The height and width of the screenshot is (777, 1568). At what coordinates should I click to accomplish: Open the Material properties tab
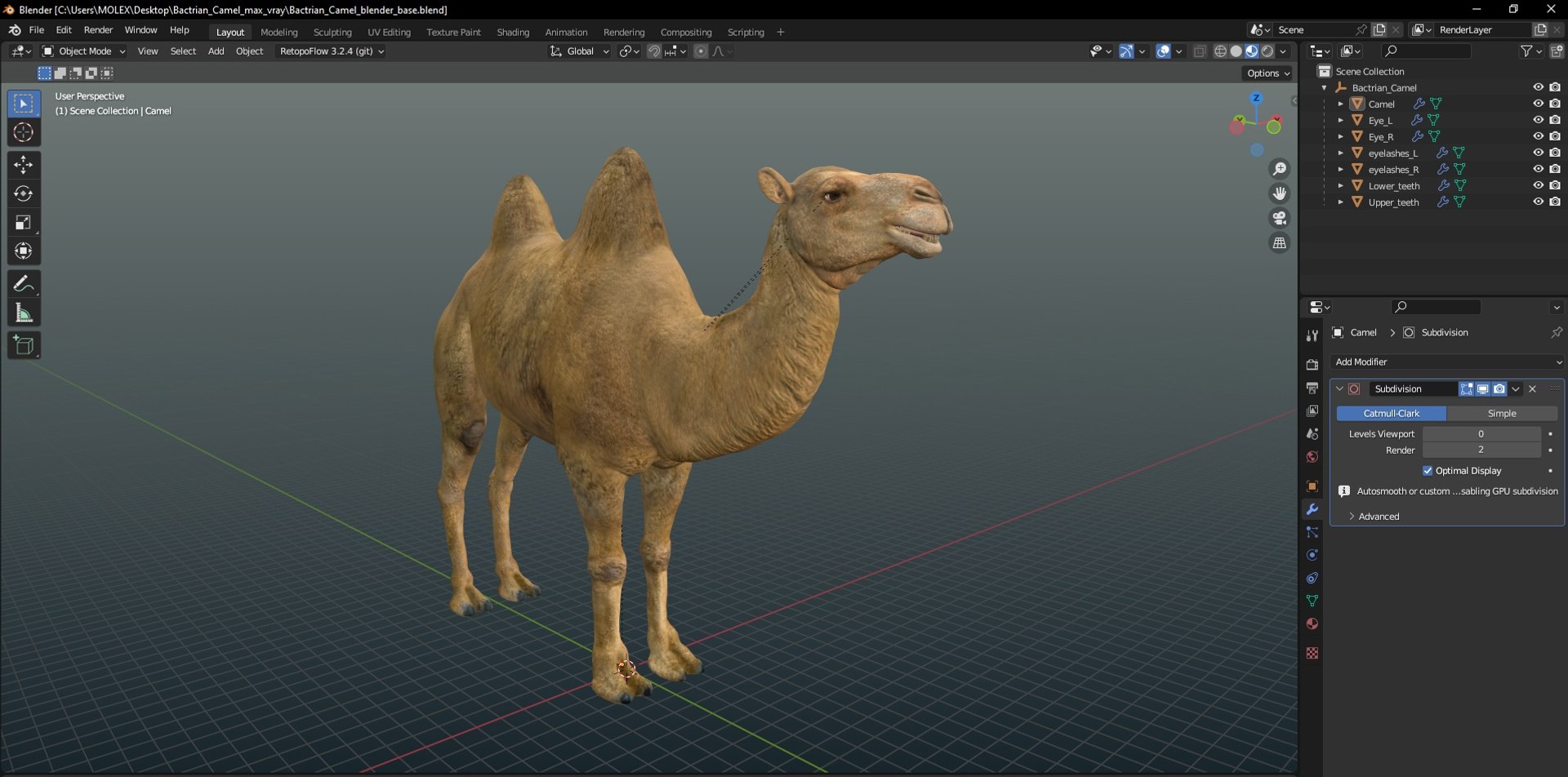click(x=1312, y=623)
